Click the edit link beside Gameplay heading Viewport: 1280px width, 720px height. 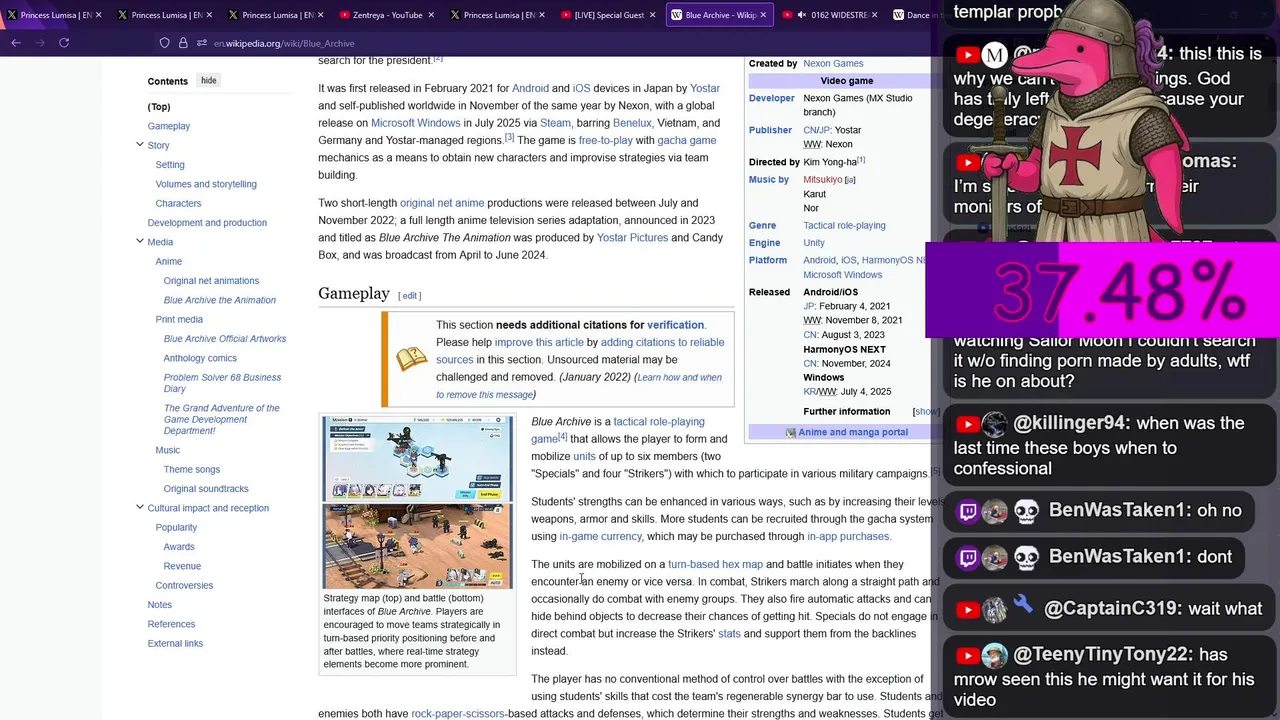click(410, 296)
